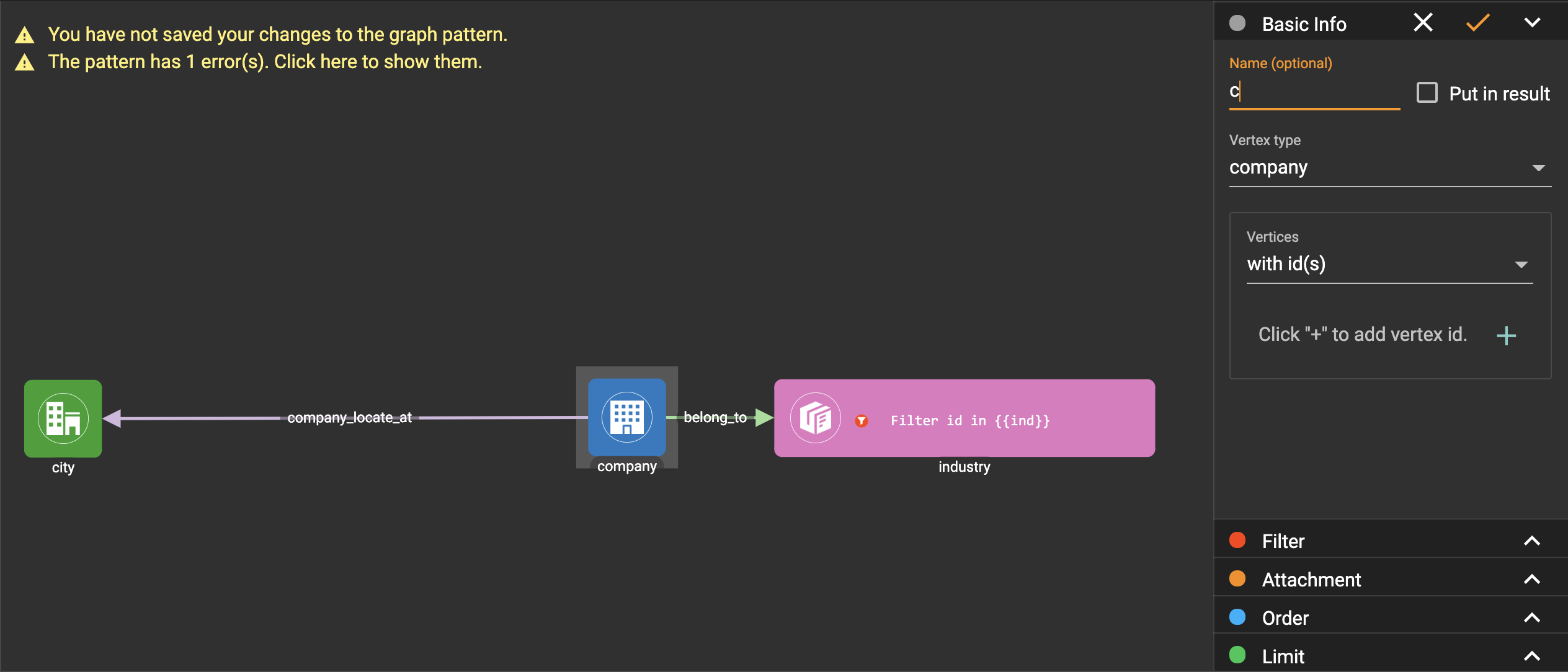1568x672 pixels.
Task: Focus the Name (optional) input field
Action: coord(1314,93)
